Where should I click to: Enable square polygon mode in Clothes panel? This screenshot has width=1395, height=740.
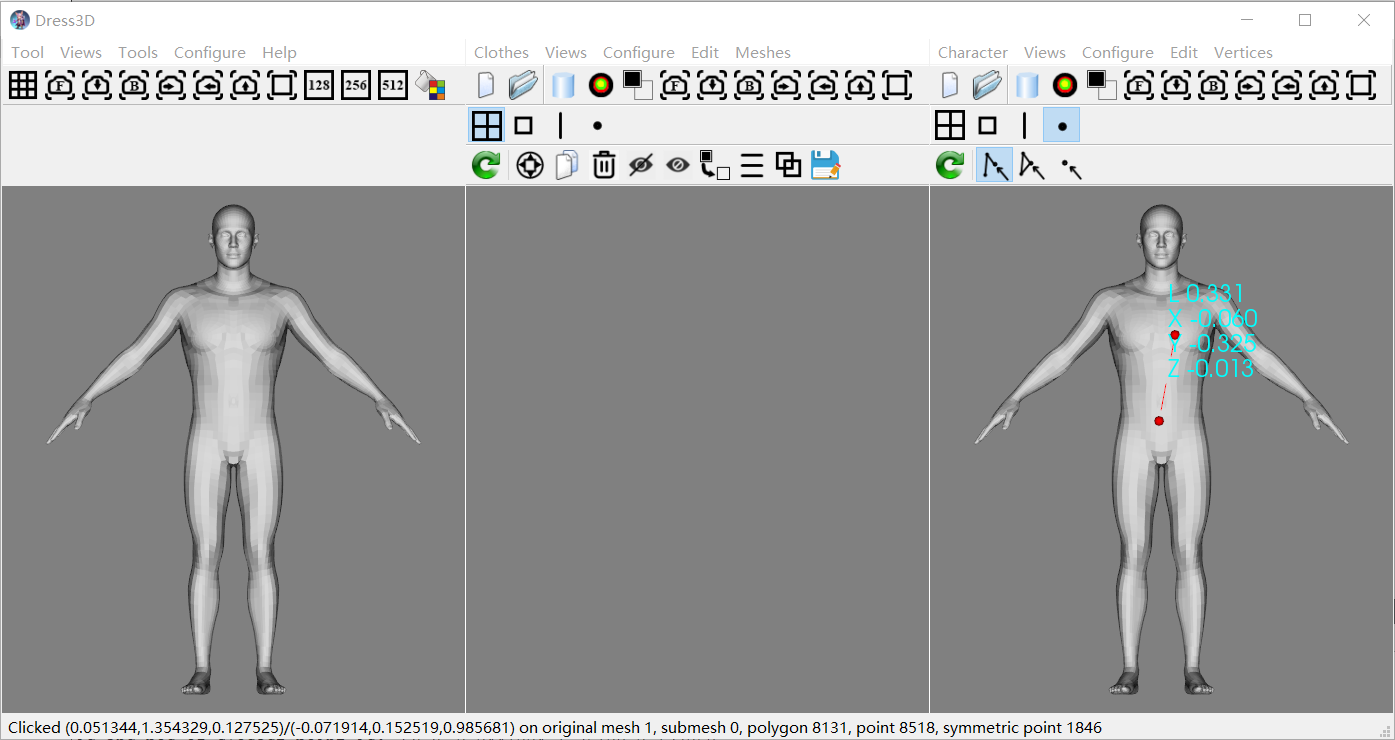(x=523, y=126)
